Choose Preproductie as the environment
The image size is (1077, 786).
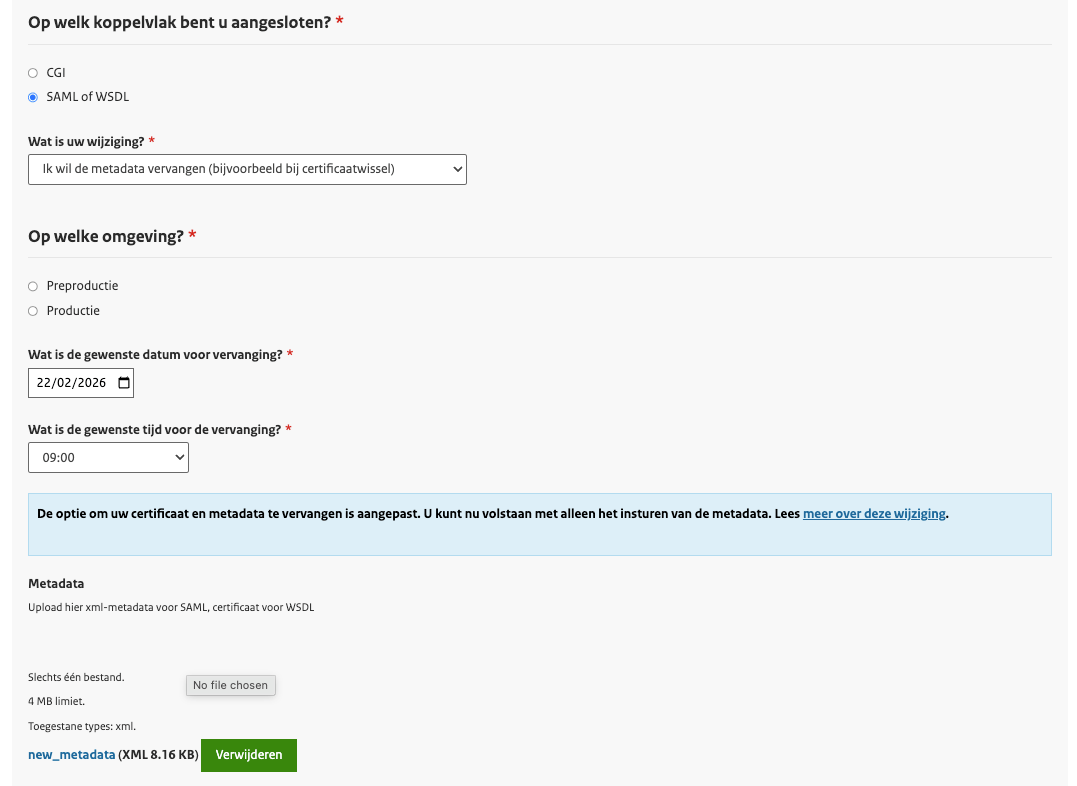32,285
